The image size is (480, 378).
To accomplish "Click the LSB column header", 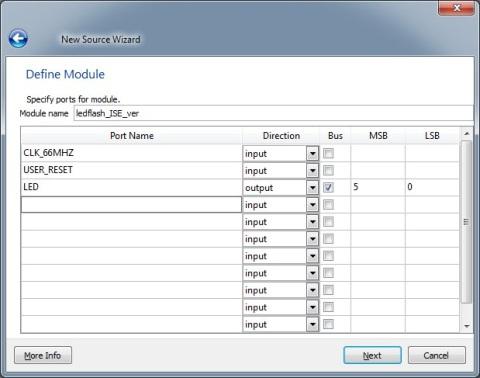I will click(432, 136).
